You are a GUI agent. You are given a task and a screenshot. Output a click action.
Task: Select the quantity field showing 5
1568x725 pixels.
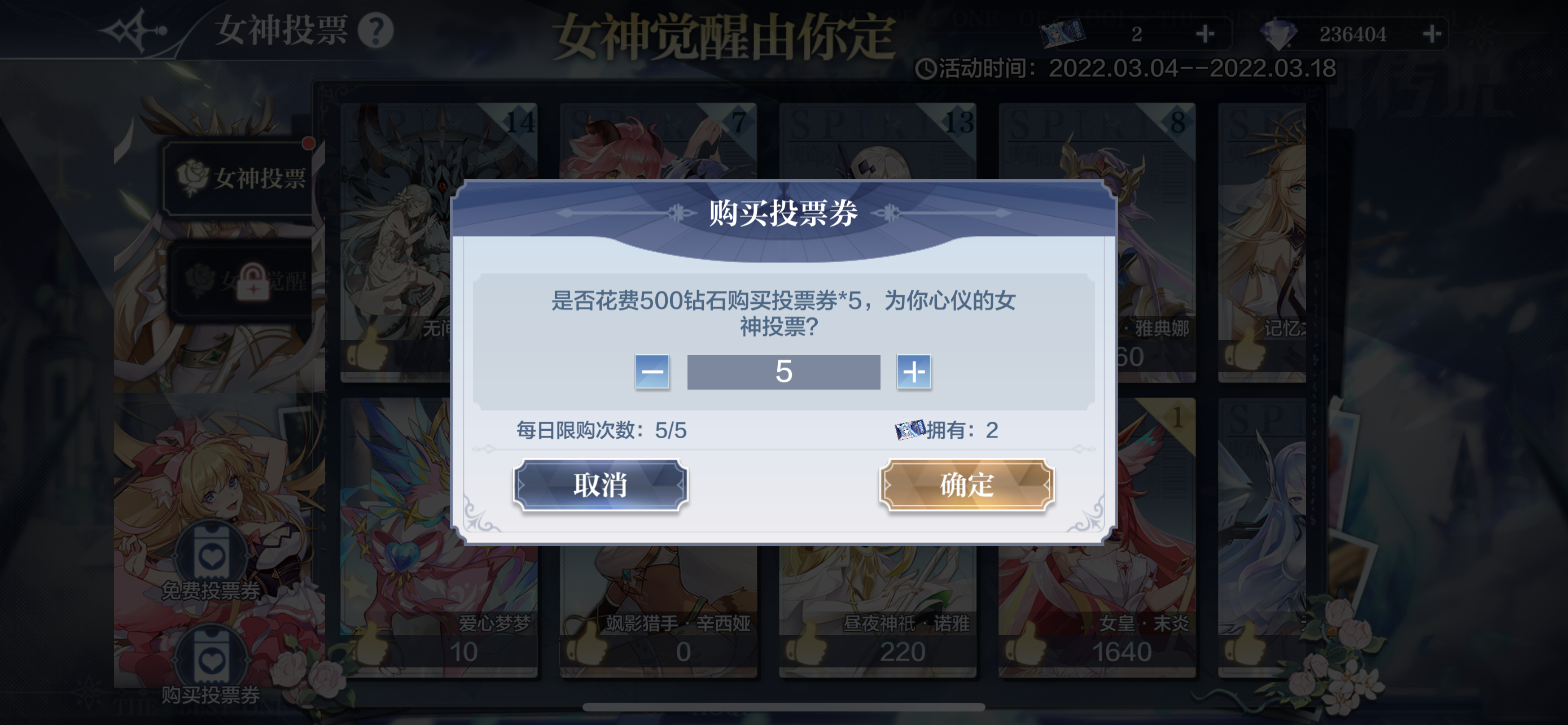783,372
